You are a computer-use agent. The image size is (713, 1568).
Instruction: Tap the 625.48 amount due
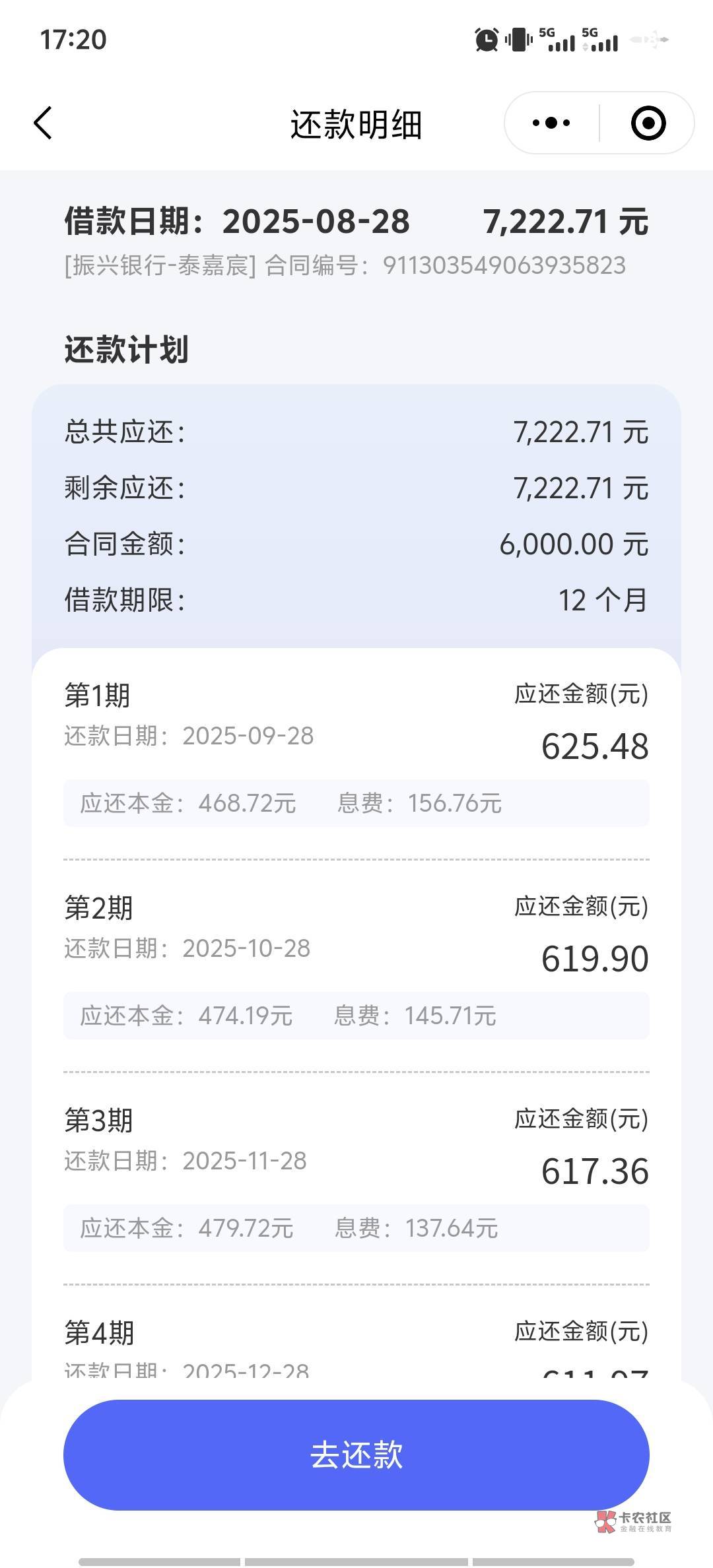coord(595,746)
